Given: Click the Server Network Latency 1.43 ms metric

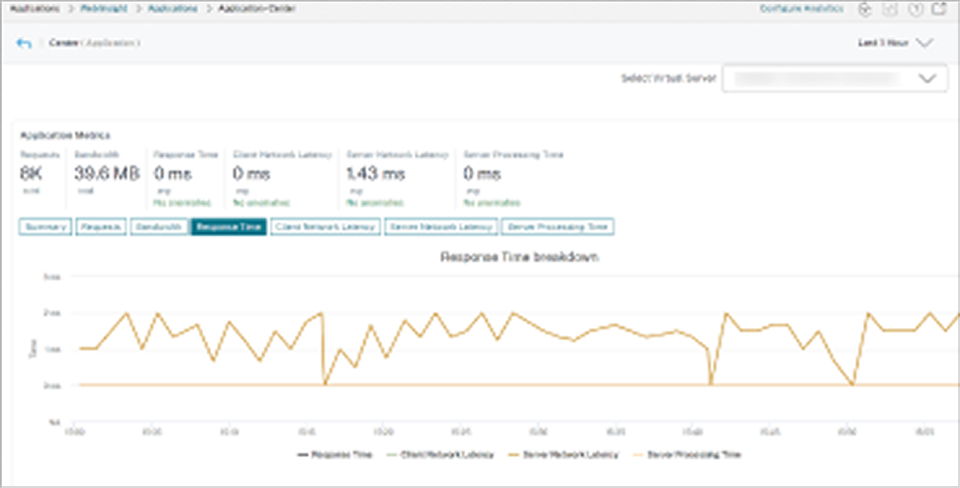Looking at the screenshot, I should pyautogui.click(x=377, y=174).
